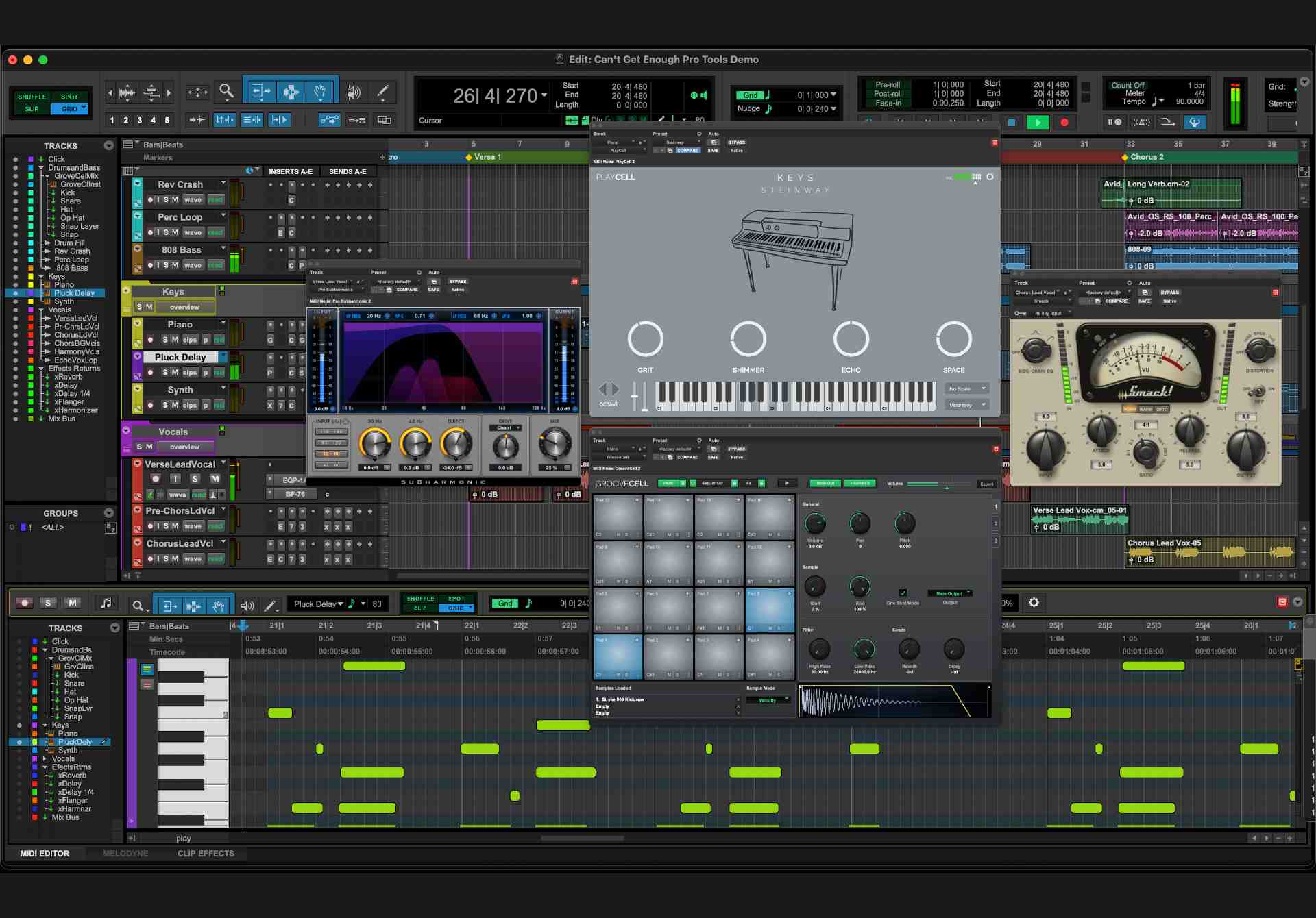
Task: Enable SHUFFLE edit mode
Action: pos(32,97)
